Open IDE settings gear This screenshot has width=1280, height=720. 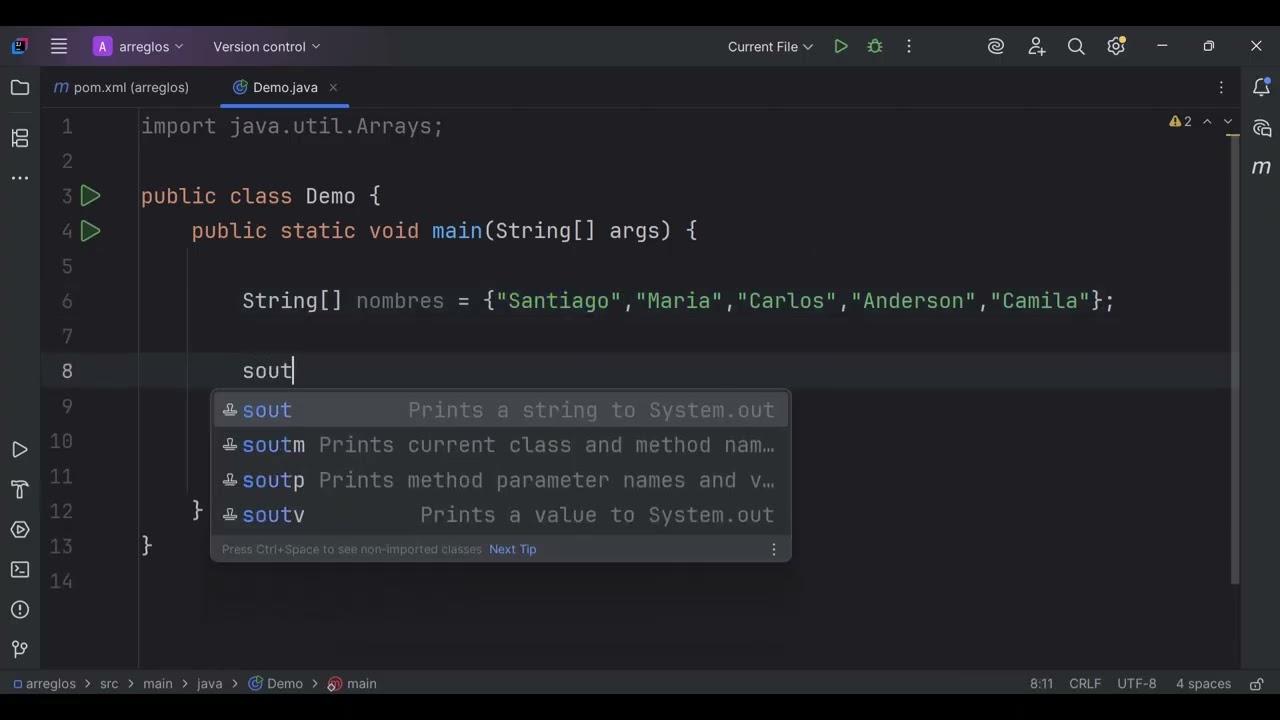tap(1116, 46)
